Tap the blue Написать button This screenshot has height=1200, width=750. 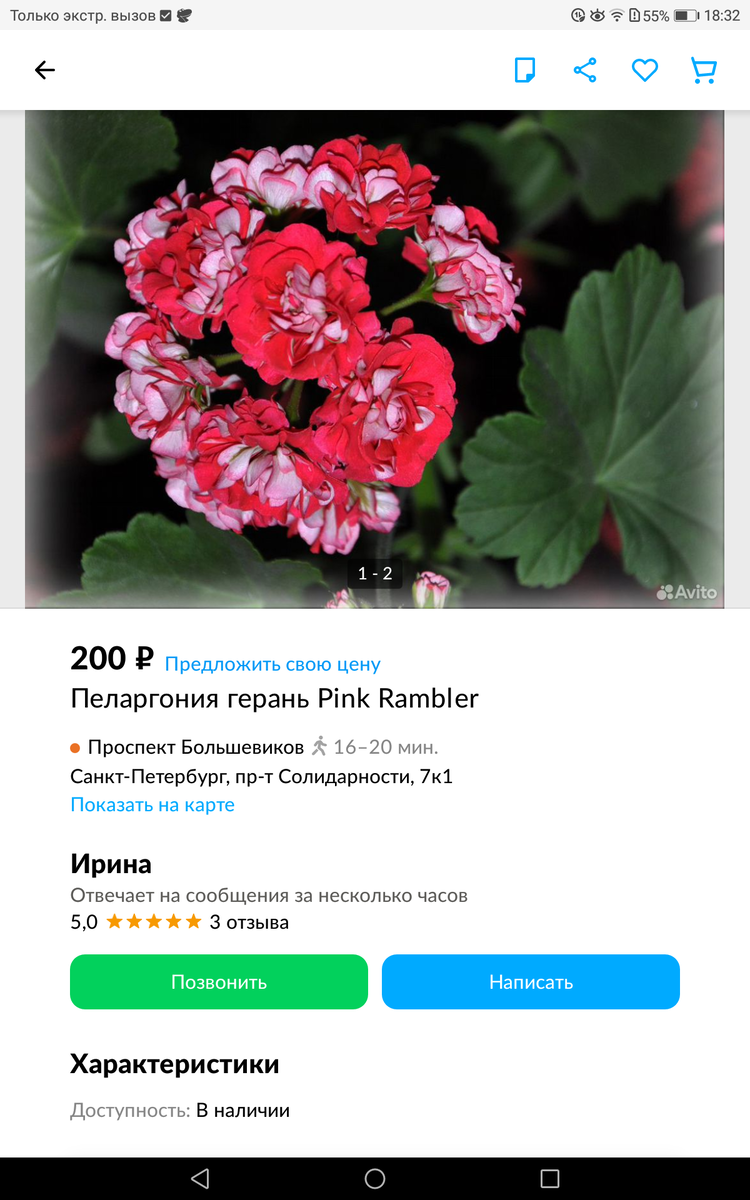tap(531, 982)
